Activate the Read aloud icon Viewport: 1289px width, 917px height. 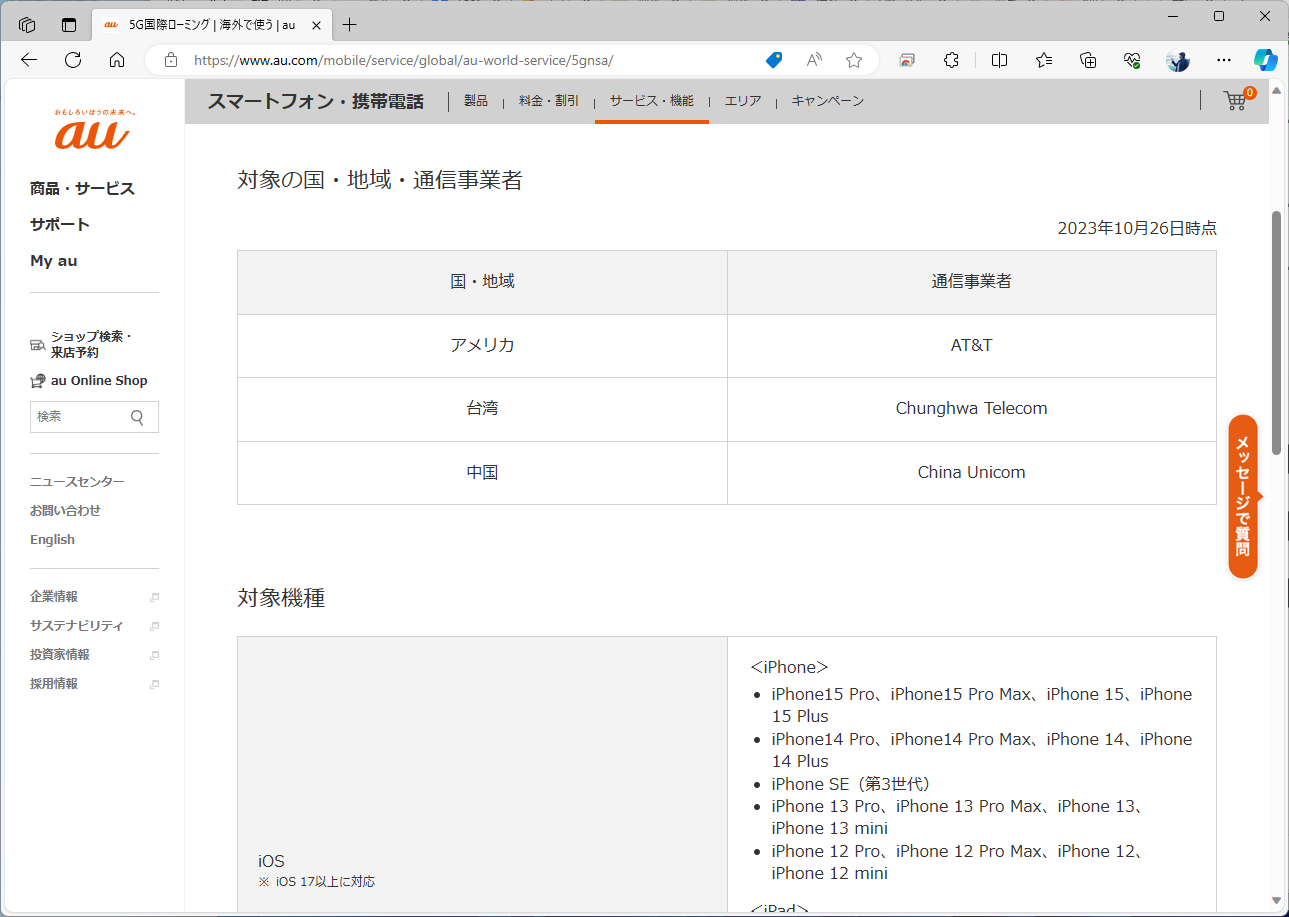(x=814, y=60)
